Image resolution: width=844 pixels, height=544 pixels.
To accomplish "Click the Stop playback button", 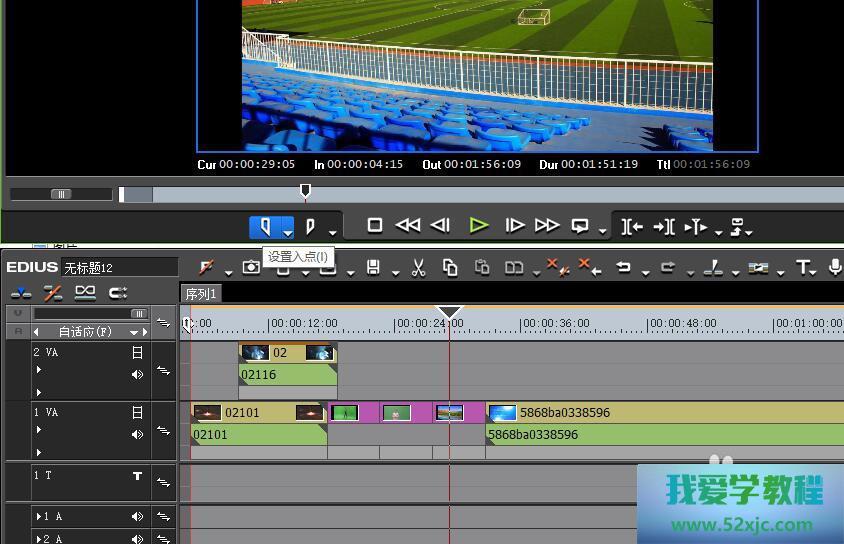I will pyautogui.click(x=375, y=226).
